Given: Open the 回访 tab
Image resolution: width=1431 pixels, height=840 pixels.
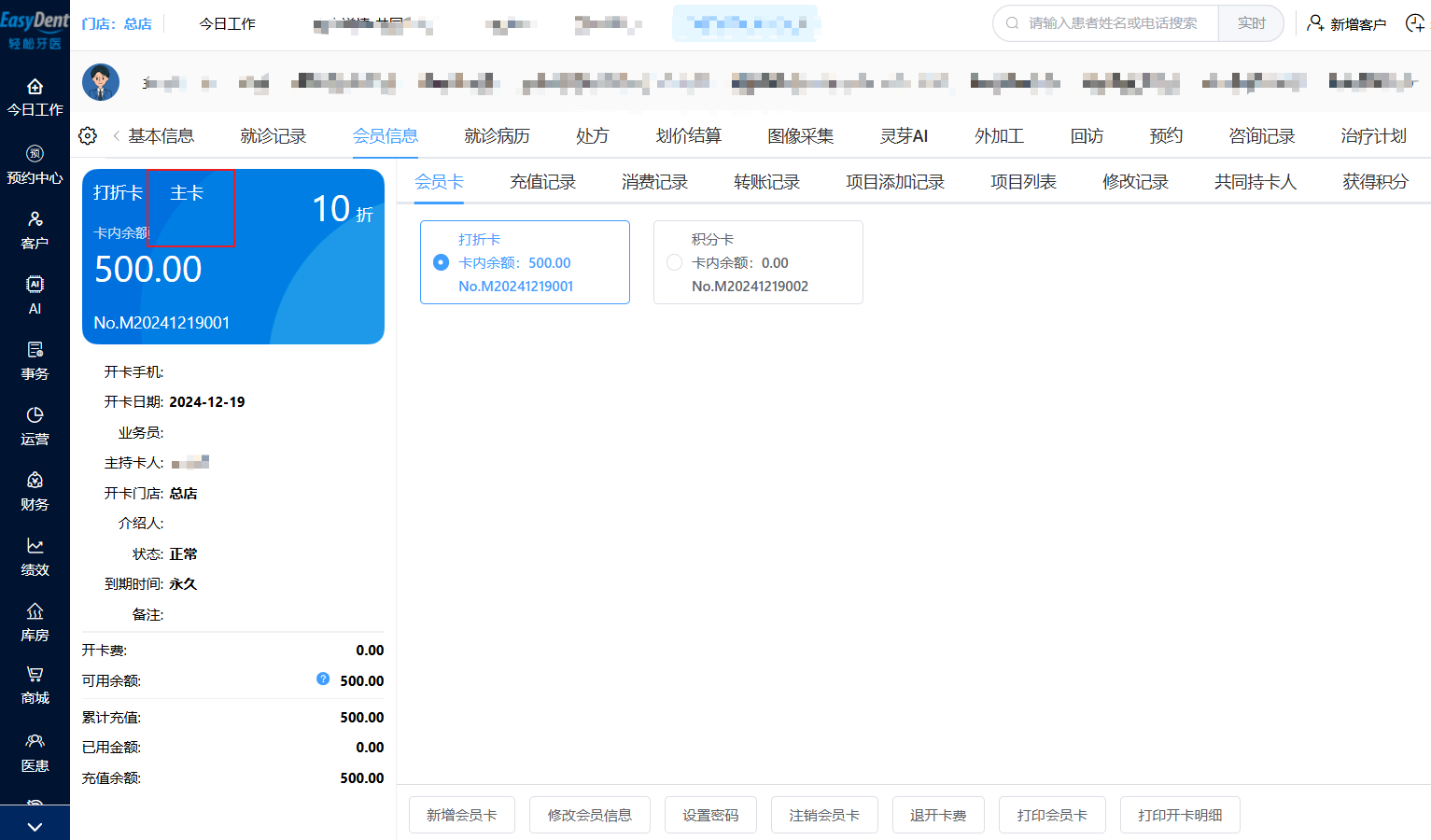Looking at the screenshot, I should click(x=1087, y=136).
